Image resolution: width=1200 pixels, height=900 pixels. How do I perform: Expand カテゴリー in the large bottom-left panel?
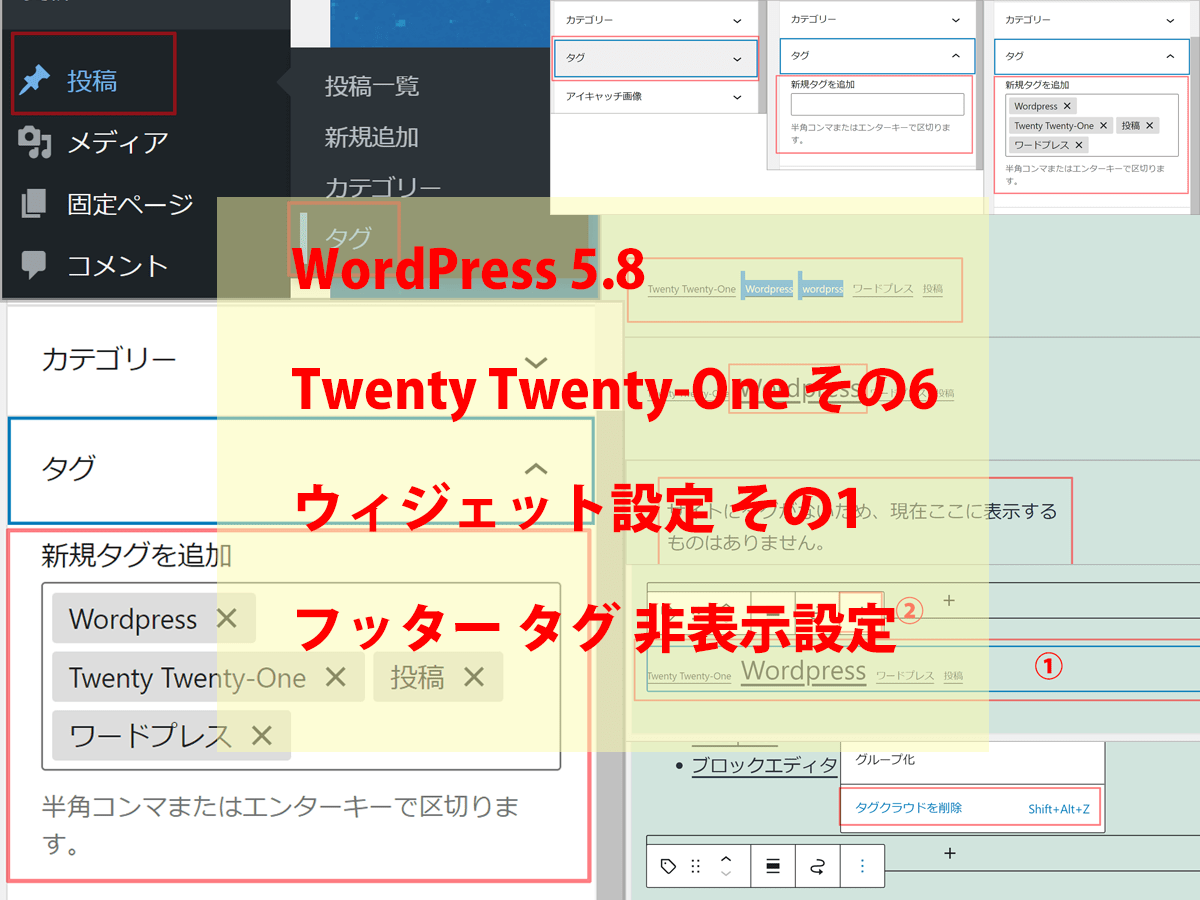pos(536,361)
